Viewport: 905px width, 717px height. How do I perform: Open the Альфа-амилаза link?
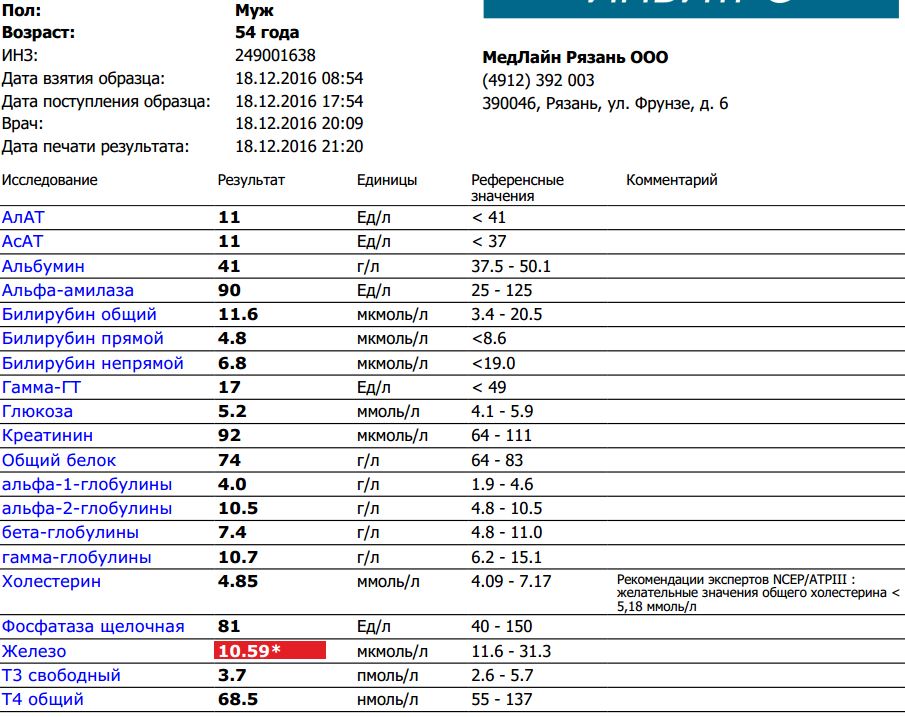tap(68, 290)
